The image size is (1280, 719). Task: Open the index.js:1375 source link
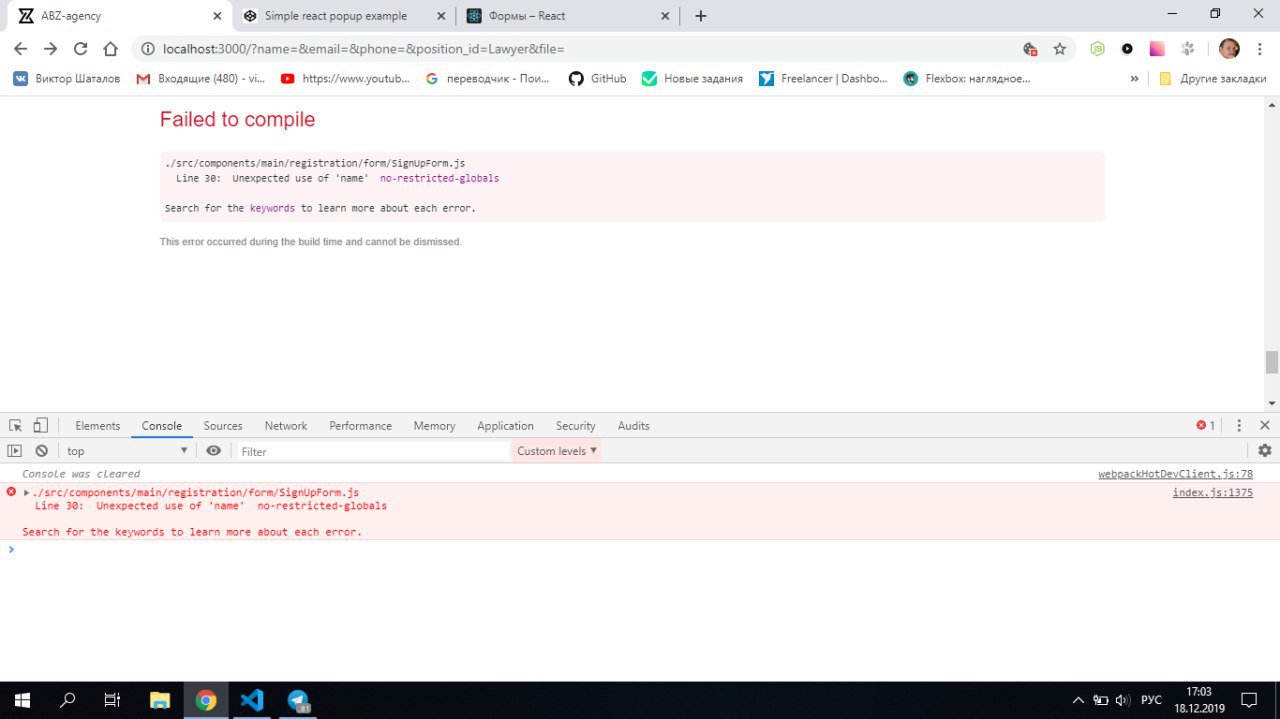(1212, 492)
